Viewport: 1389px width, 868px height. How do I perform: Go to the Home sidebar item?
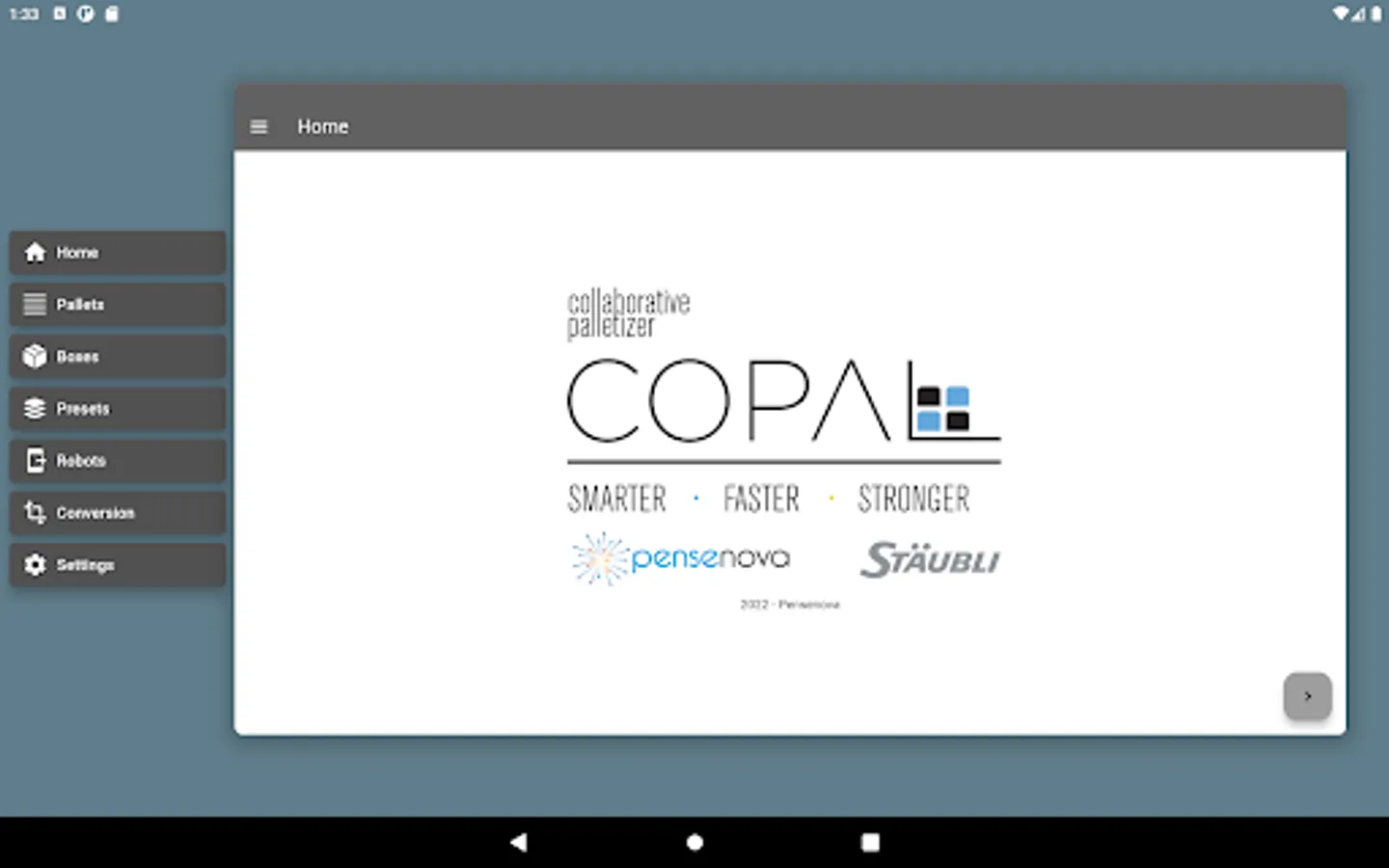(x=118, y=253)
